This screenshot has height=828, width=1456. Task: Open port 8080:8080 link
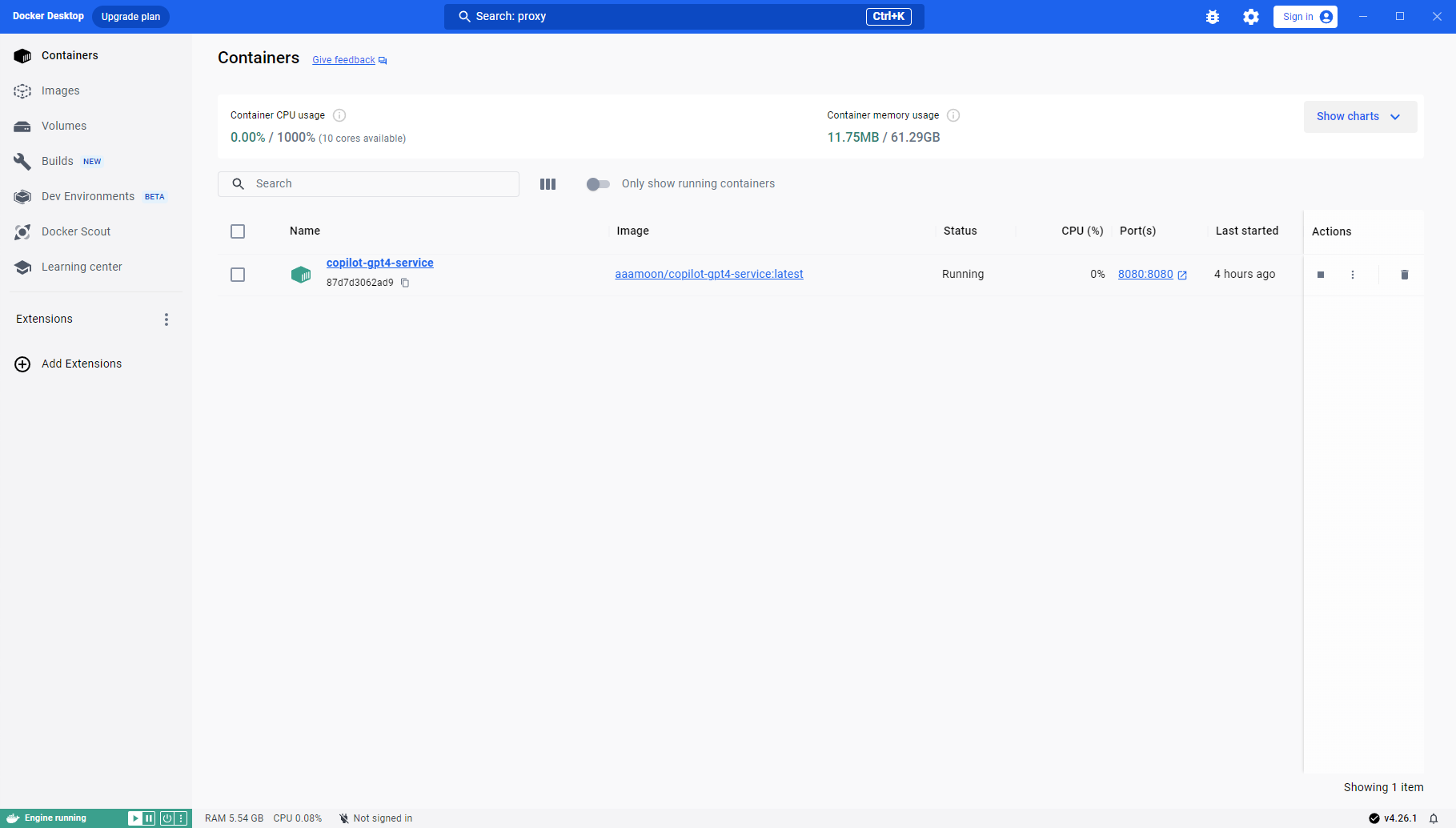click(x=1145, y=274)
